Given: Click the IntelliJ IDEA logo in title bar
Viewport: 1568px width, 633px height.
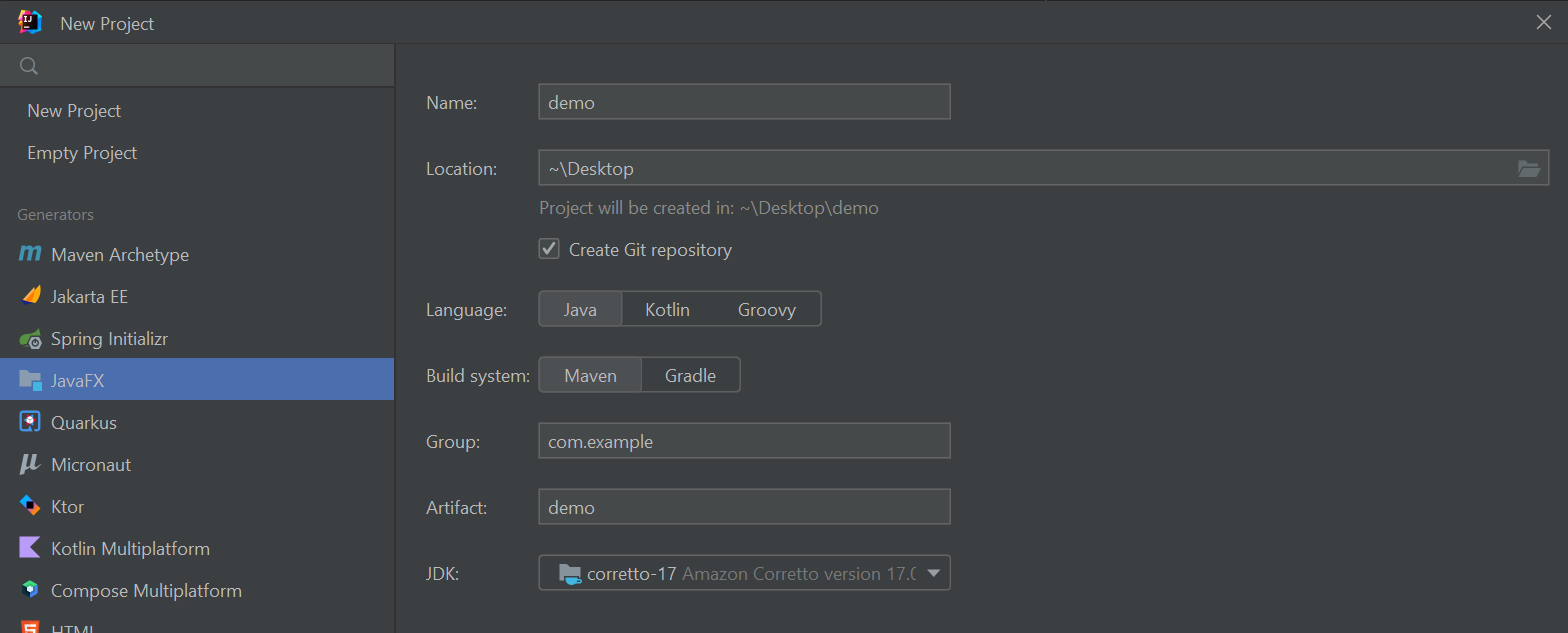Looking at the screenshot, I should [x=30, y=22].
